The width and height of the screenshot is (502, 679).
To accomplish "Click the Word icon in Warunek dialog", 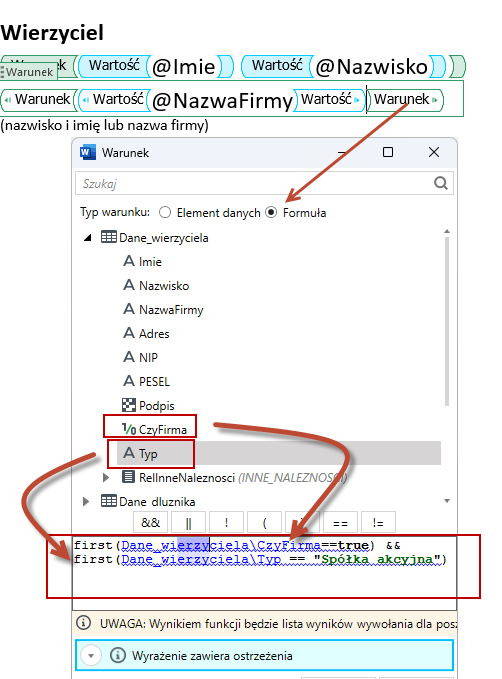I will click(88, 152).
